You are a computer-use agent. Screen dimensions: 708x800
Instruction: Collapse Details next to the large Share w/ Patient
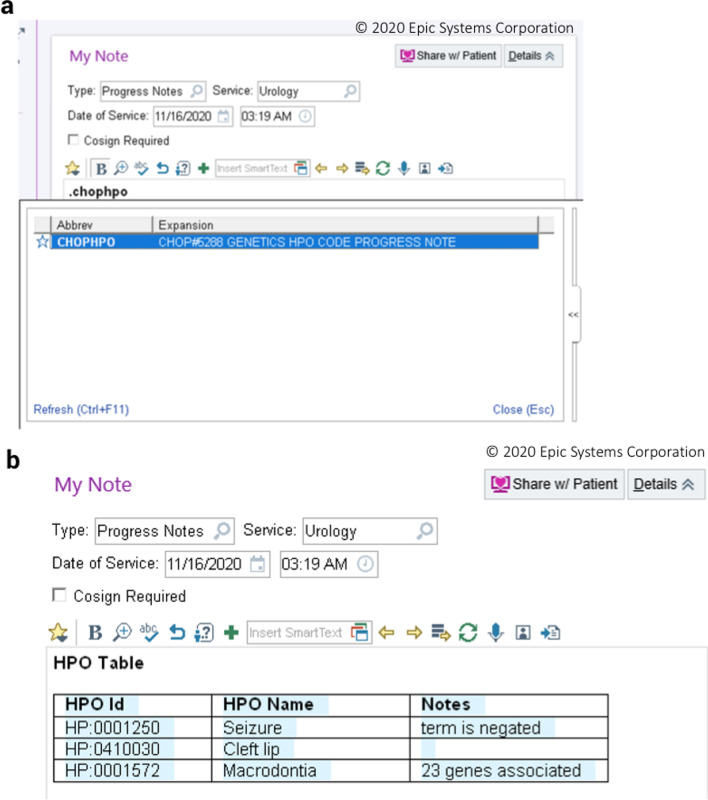(666, 484)
